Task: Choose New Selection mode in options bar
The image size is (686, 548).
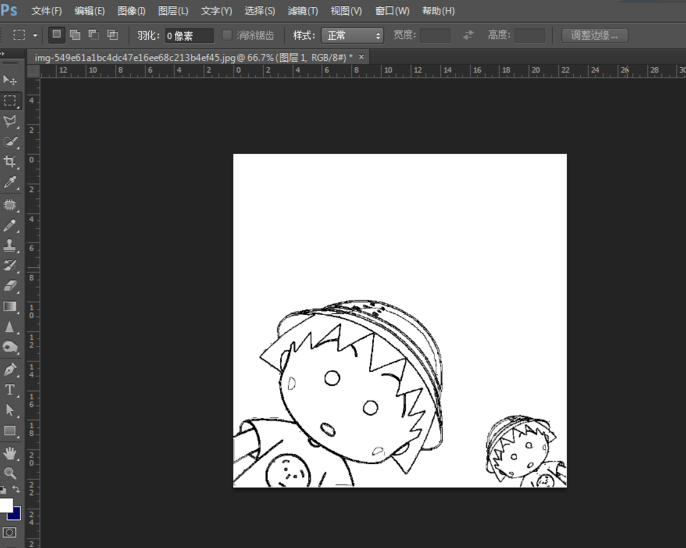Action: (x=56, y=35)
